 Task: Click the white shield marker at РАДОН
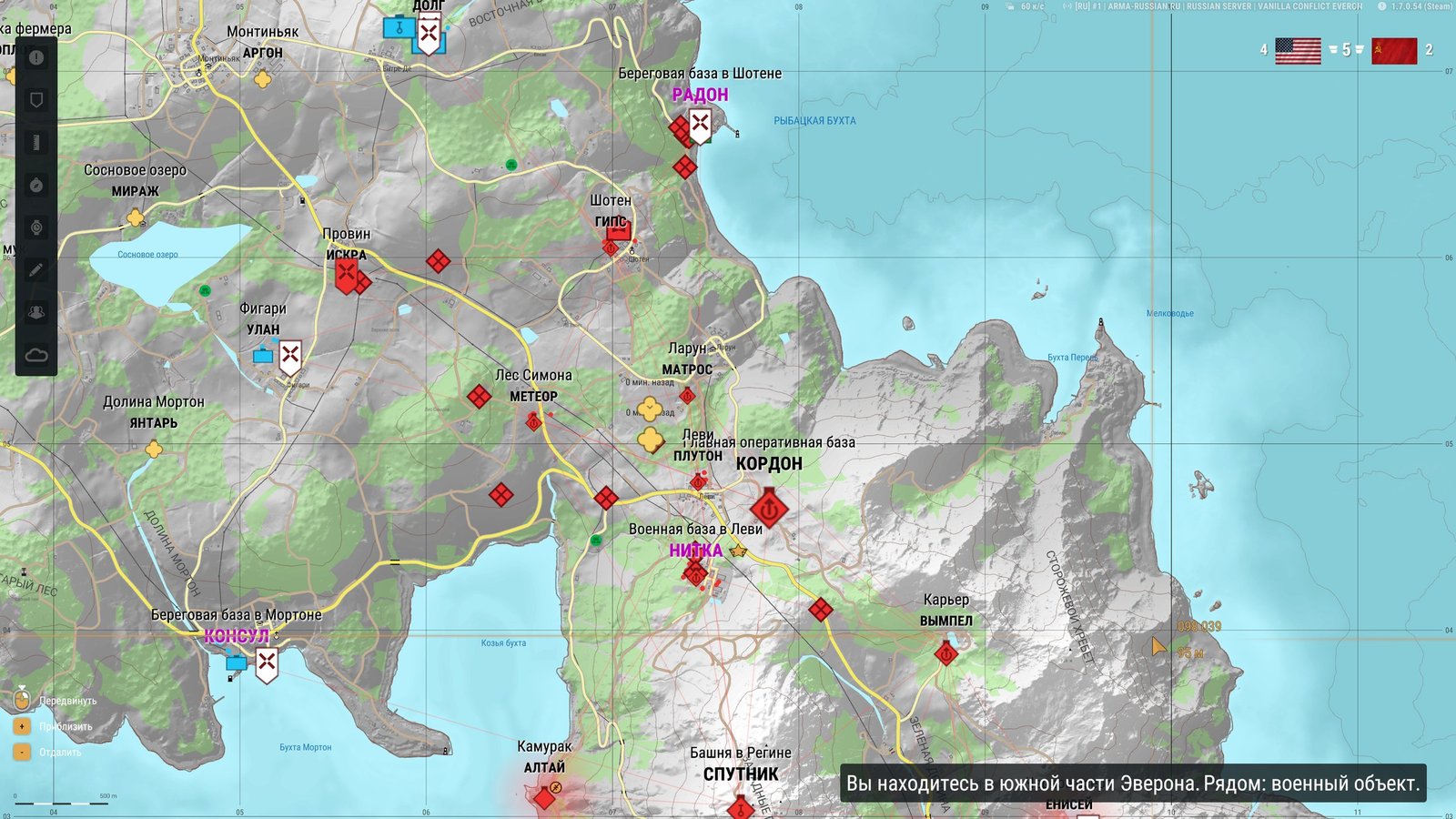click(x=700, y=126)
